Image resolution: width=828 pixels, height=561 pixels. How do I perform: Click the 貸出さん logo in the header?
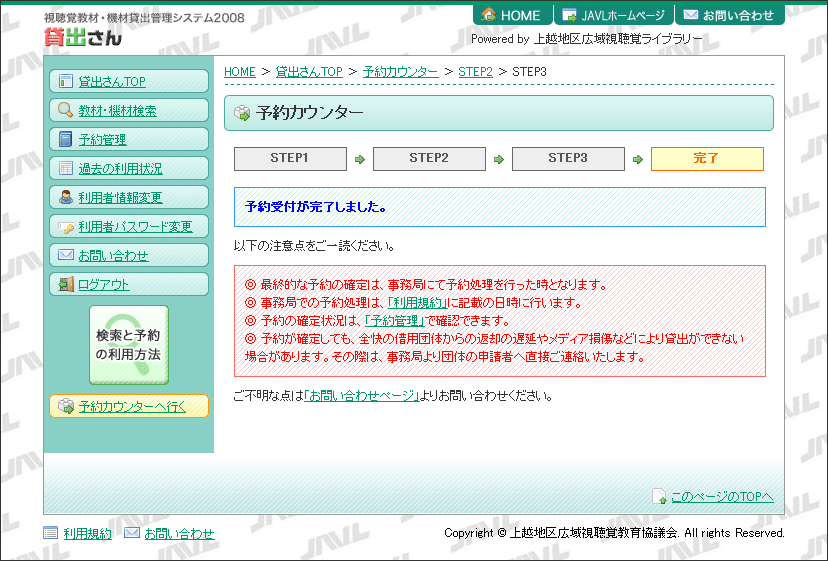(84, 37)
